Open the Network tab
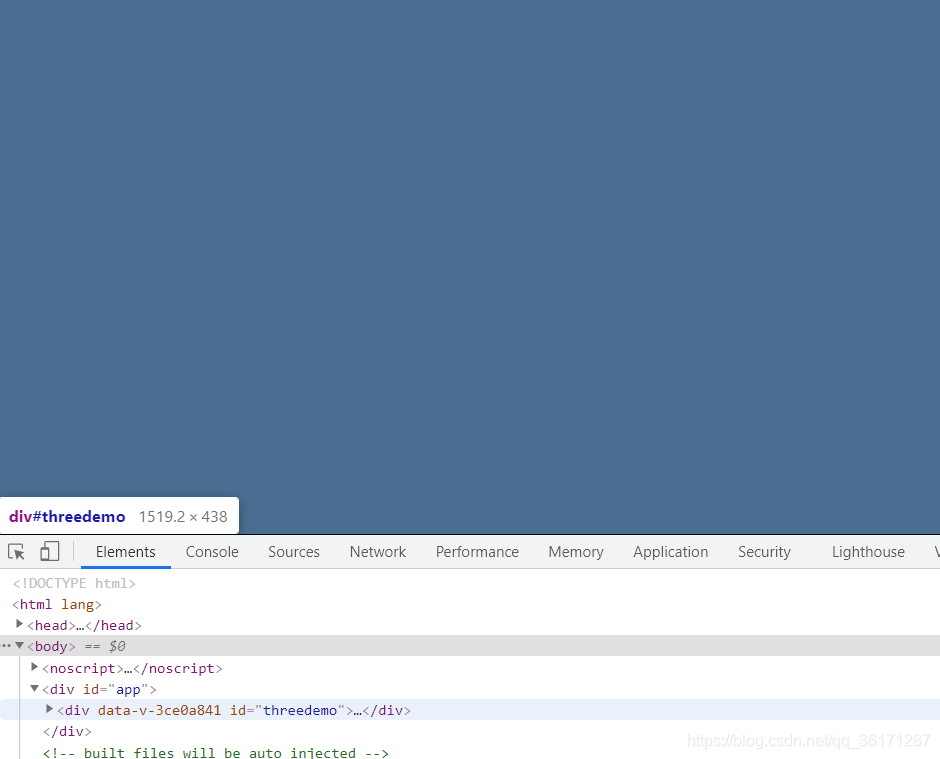This screenshot has width=940, height=759. point(378,552)
